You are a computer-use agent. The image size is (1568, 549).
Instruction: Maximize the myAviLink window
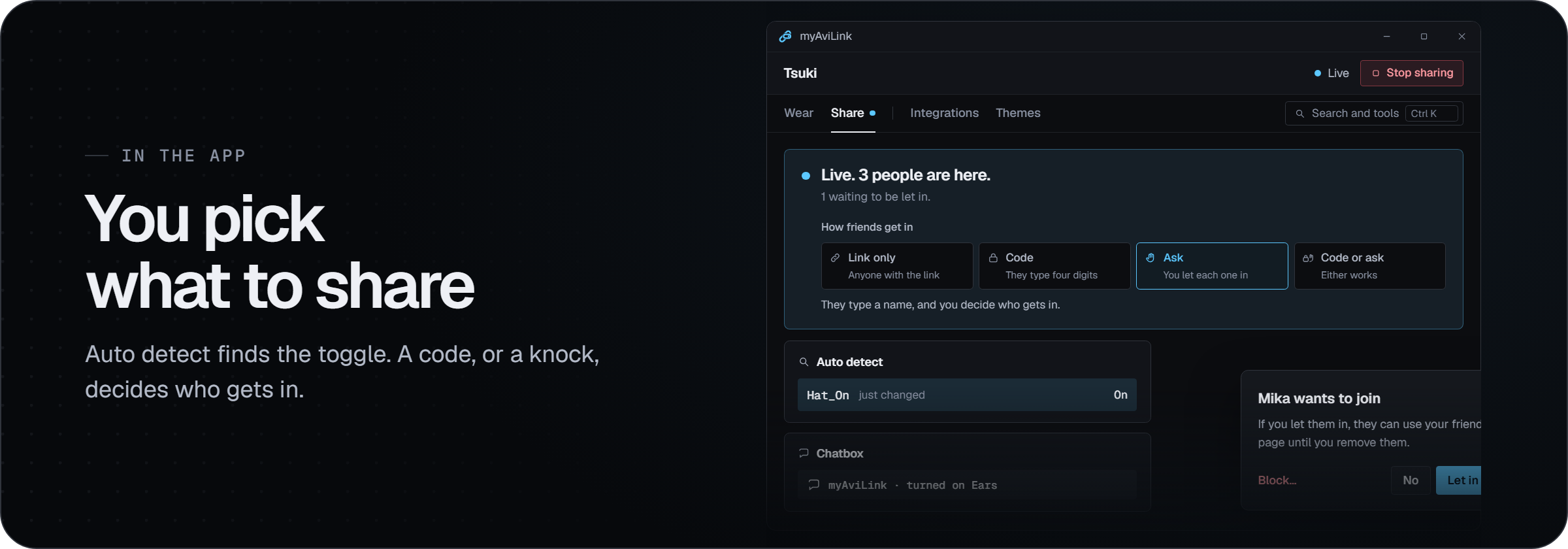tap(1424, 37)
